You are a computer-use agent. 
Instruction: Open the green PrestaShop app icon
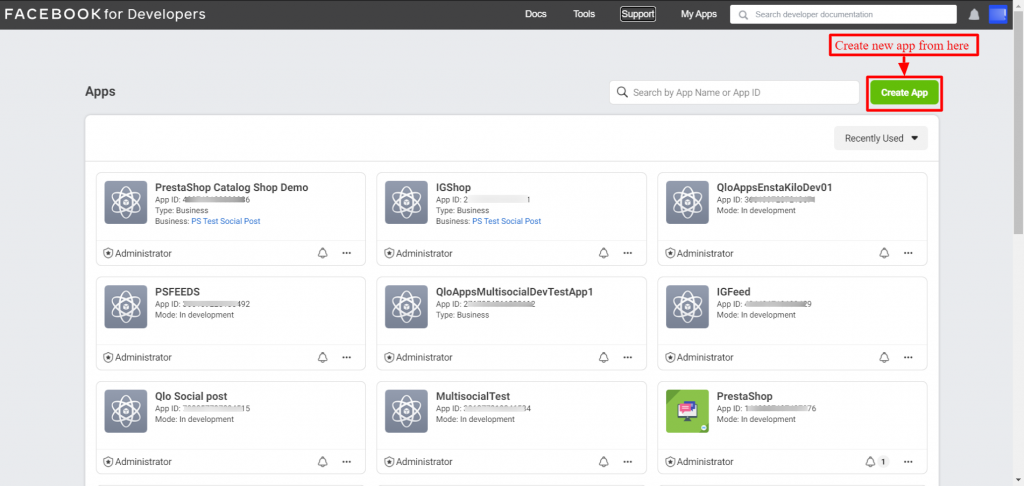tap(687, 411)
